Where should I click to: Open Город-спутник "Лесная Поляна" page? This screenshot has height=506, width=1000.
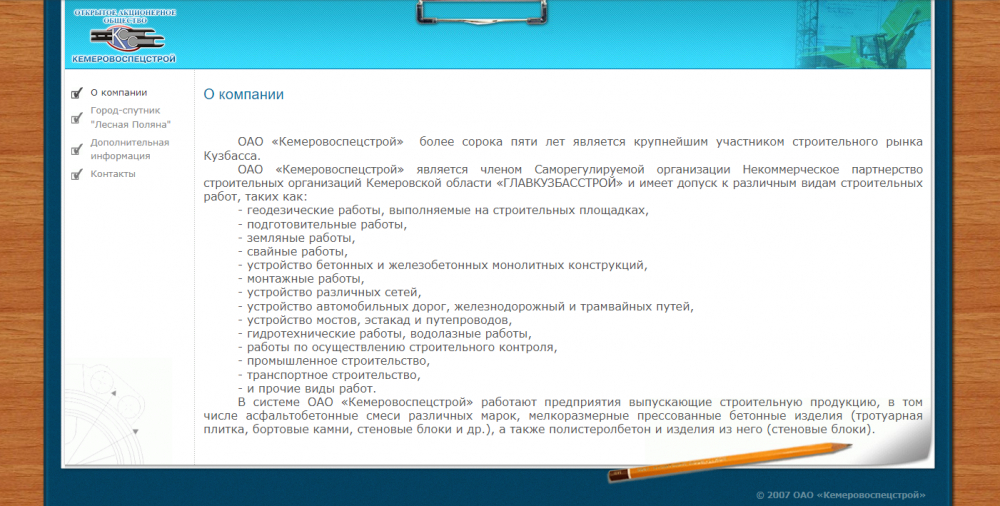click(131, 117)
